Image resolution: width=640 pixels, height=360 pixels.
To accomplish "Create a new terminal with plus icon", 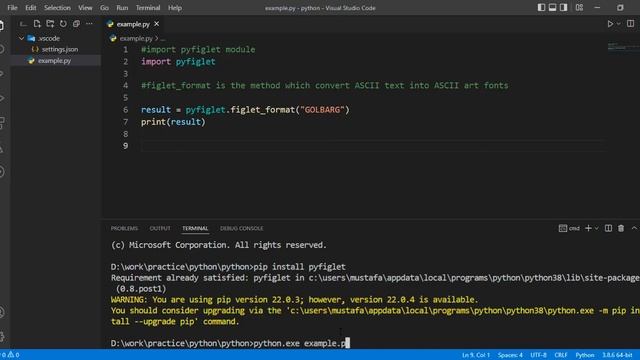I will pos(588,228).
